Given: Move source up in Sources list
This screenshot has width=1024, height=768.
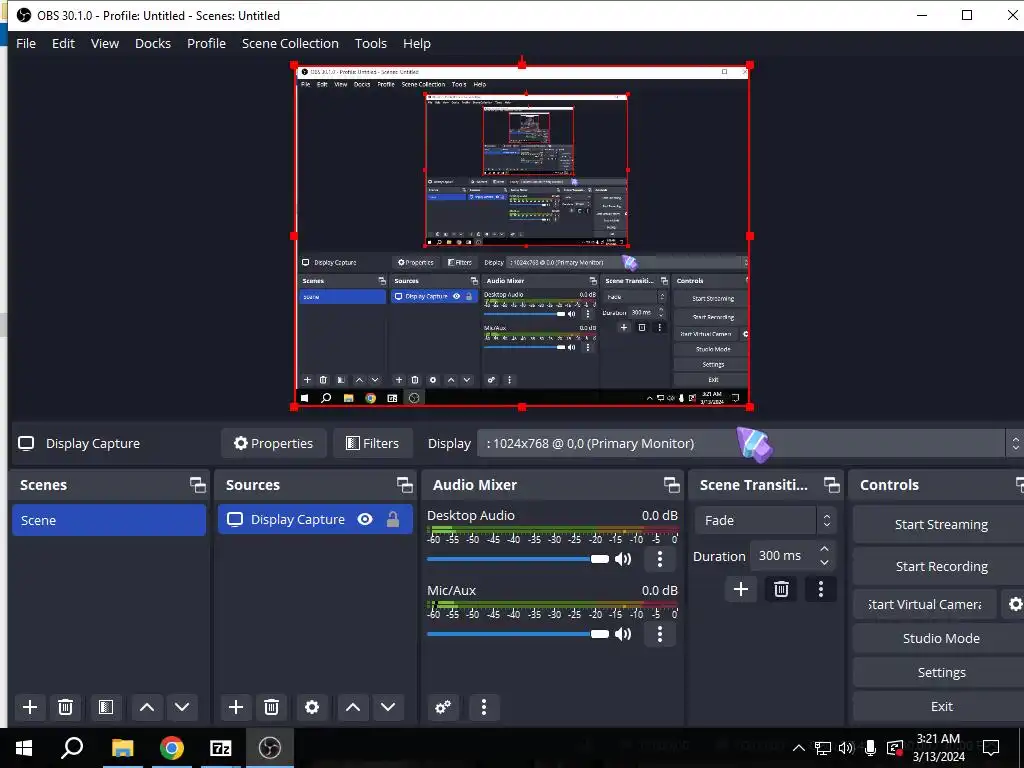Looking at the screenshot, I should coord(353,707).
